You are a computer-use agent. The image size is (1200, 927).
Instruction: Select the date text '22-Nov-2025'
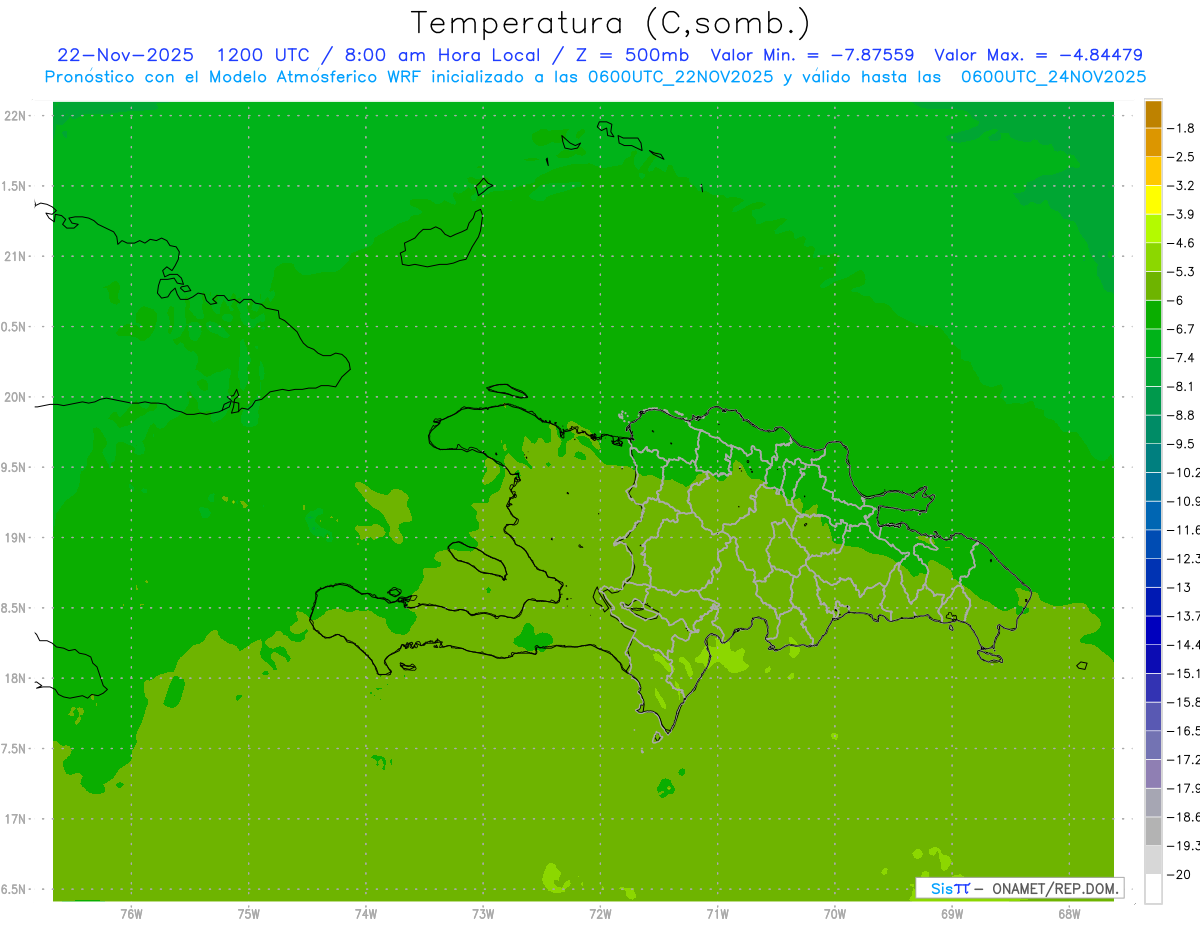coord(126,55)
